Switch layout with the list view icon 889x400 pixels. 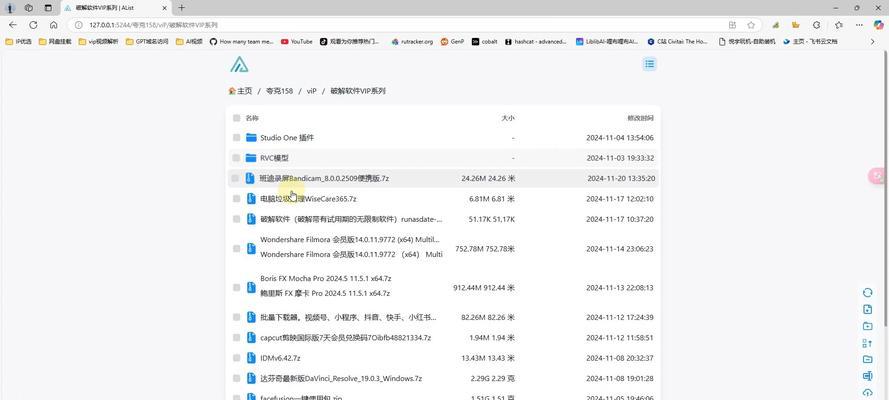(649, 64)
